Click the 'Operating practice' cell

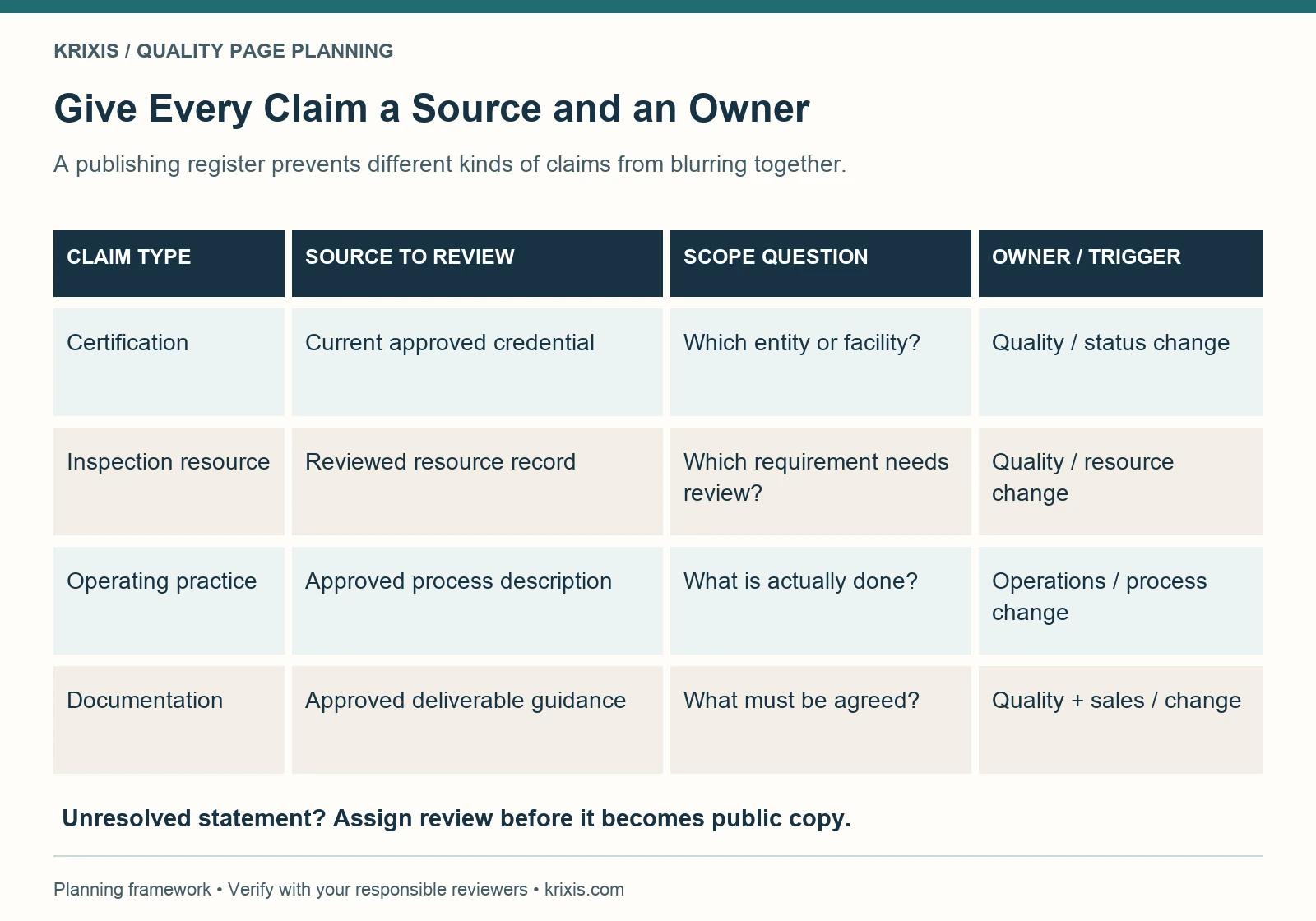click(169, 600)
